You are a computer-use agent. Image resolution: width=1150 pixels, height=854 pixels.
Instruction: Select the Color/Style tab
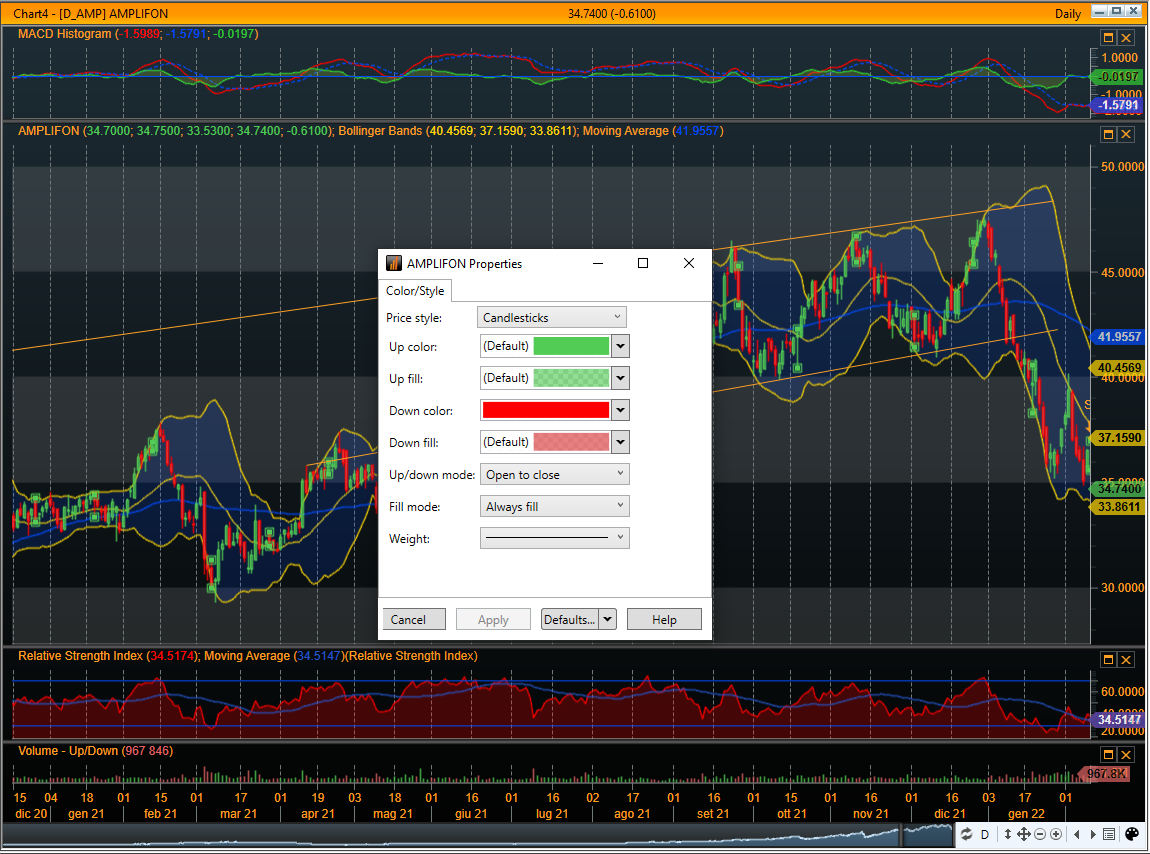[x=415, y=291]
